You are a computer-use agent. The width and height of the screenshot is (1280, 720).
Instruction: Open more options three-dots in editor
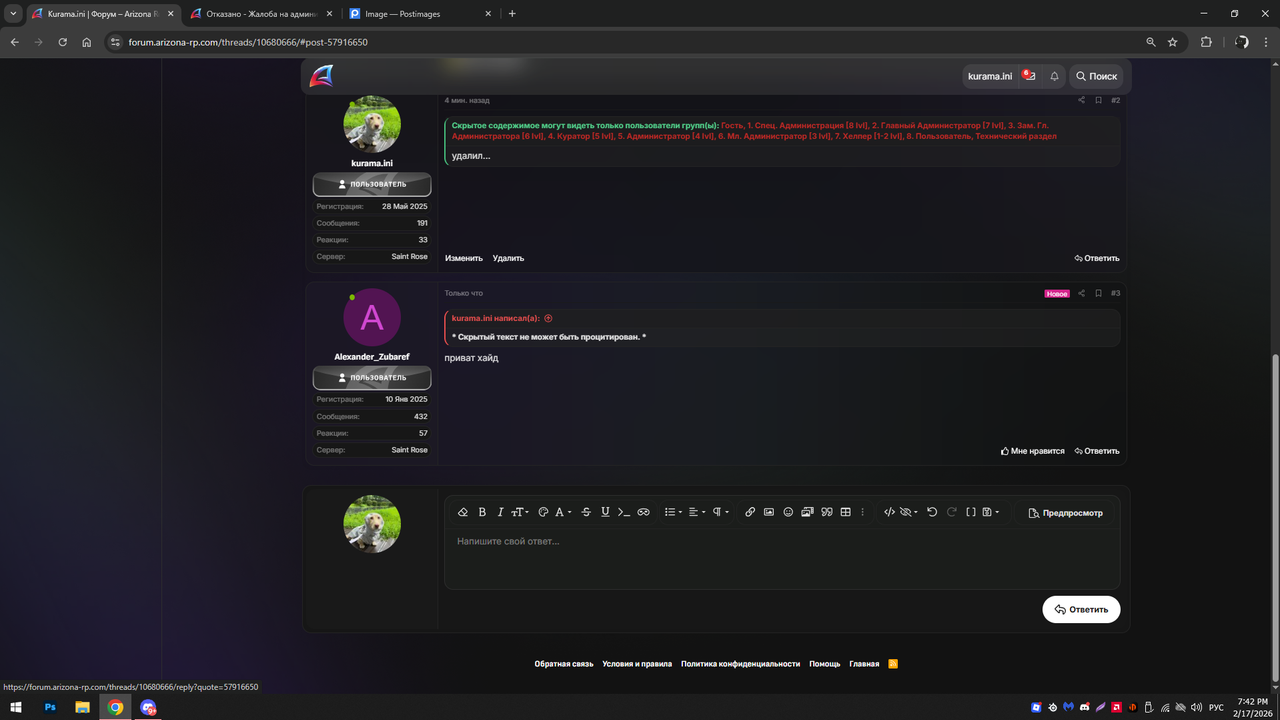click(863, 512)
